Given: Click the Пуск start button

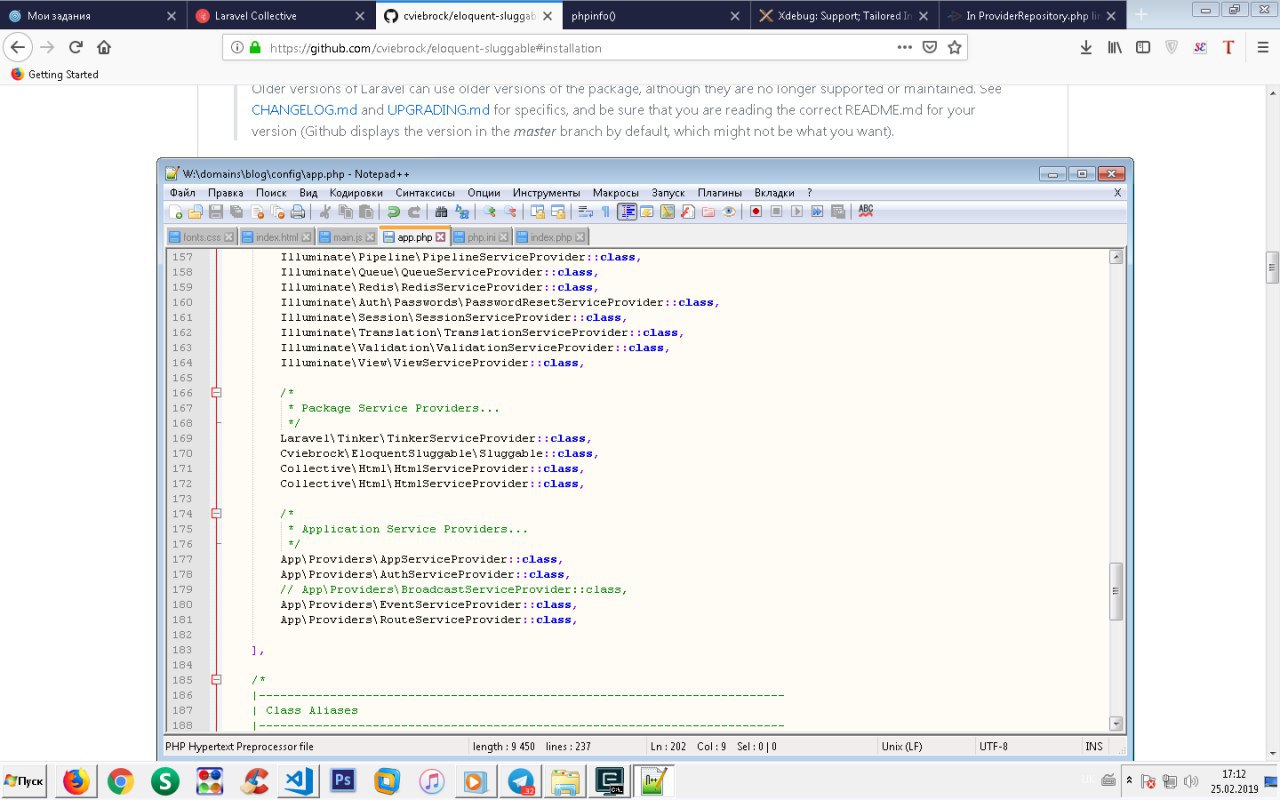Looking at the screenshot, I should pos(24,781).
